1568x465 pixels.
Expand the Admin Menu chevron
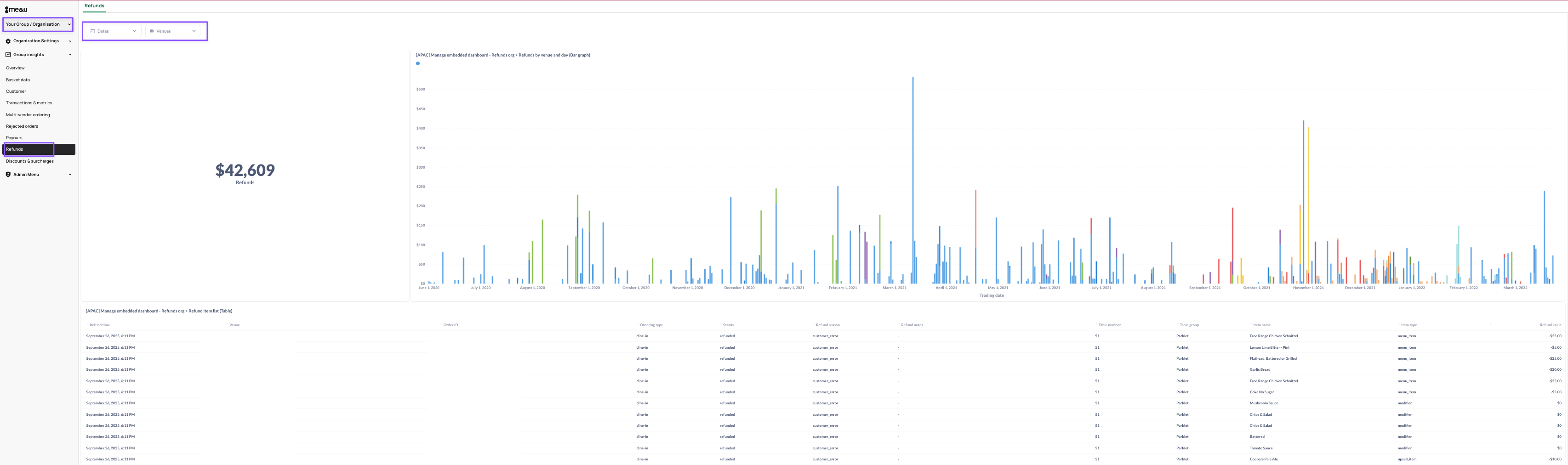70,175
